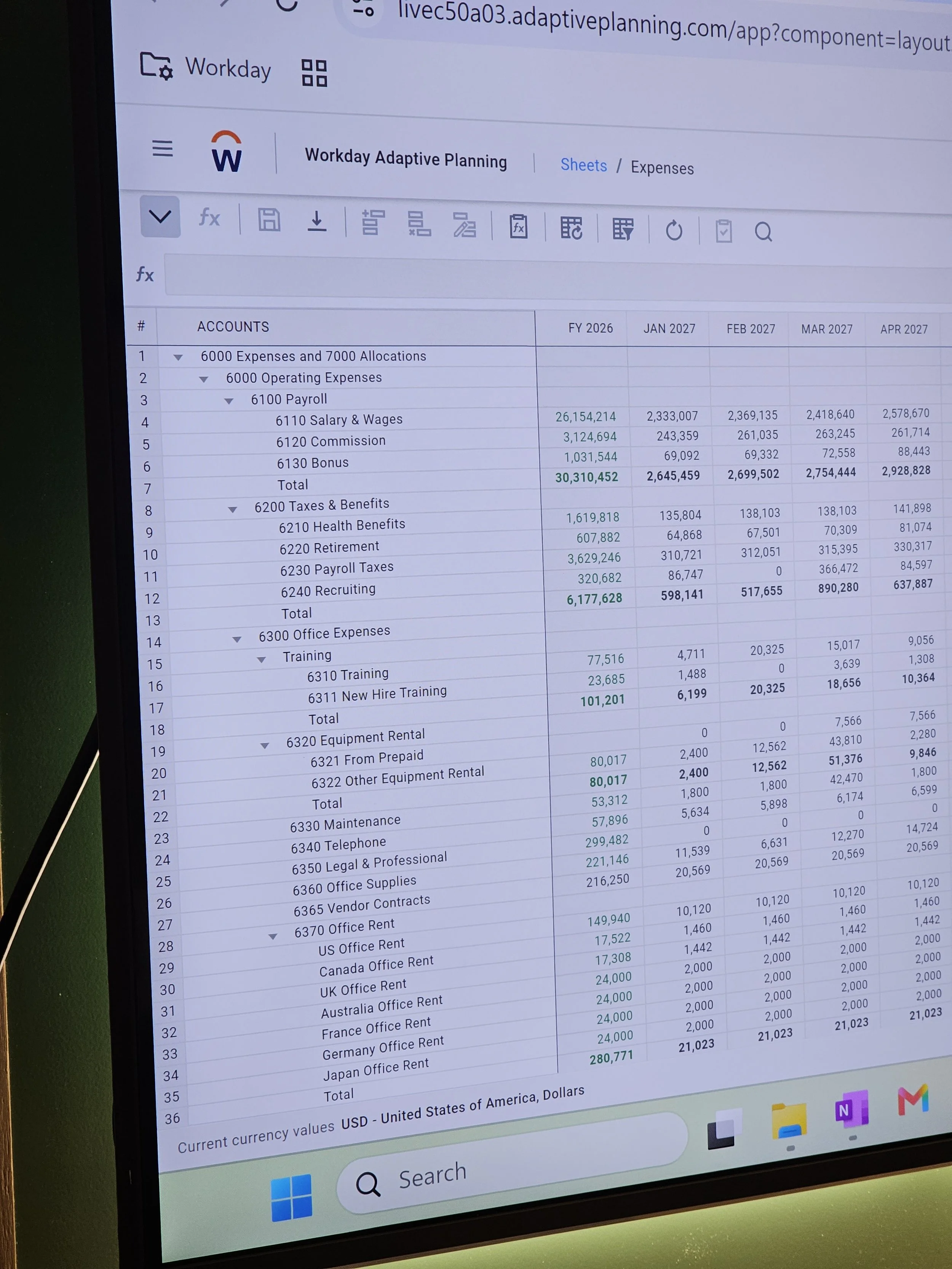Collapse the 6370 Office Rent group

(x=273, y=936)
